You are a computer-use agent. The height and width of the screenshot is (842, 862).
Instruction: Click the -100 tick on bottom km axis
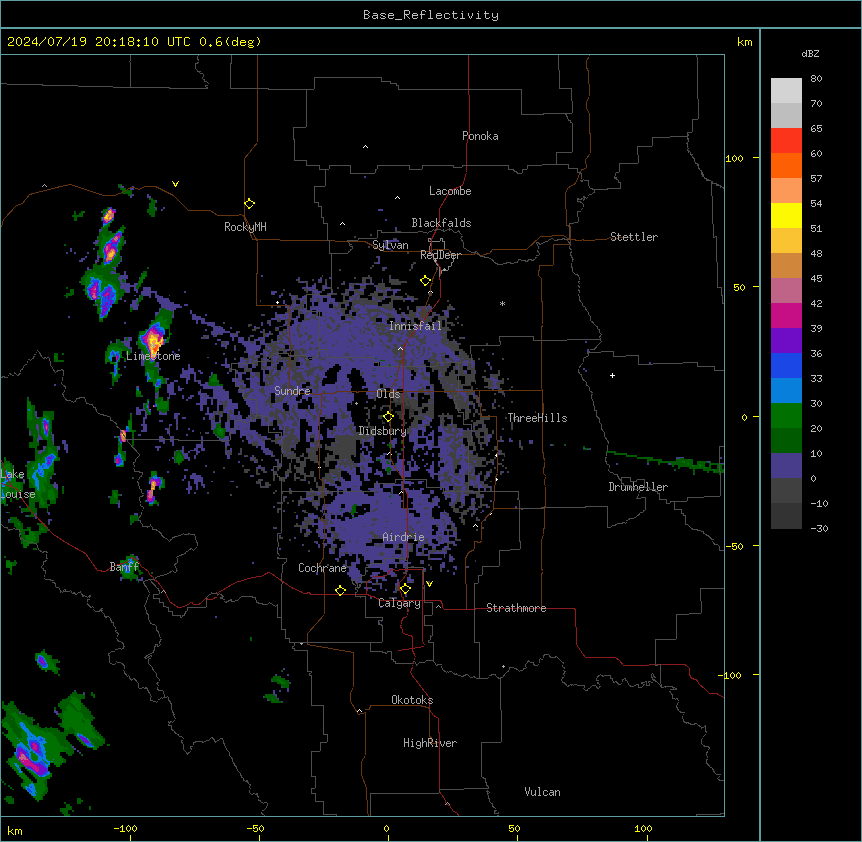125,828
